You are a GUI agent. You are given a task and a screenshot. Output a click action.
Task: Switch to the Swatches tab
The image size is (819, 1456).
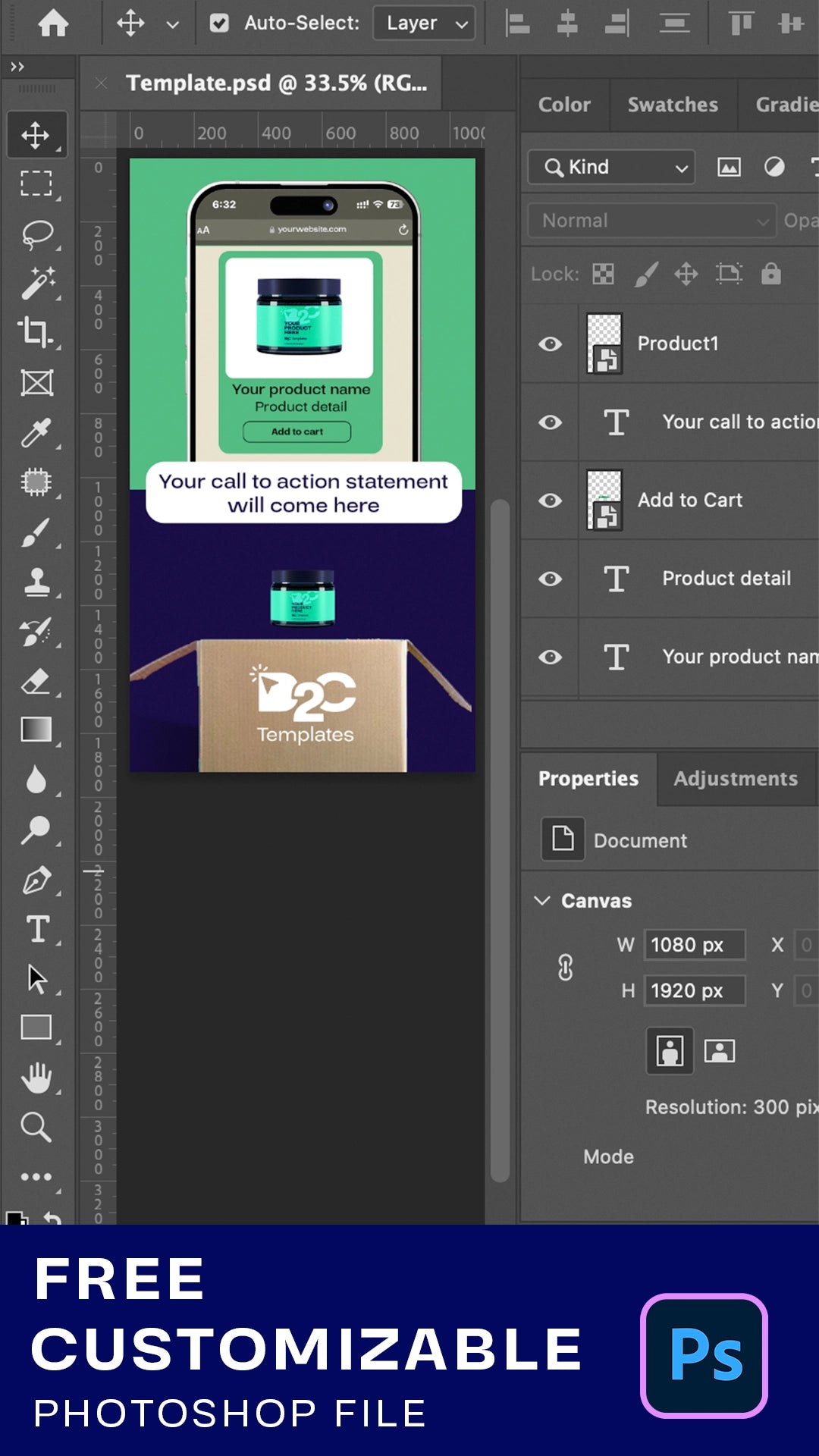(x=673, y=105)
